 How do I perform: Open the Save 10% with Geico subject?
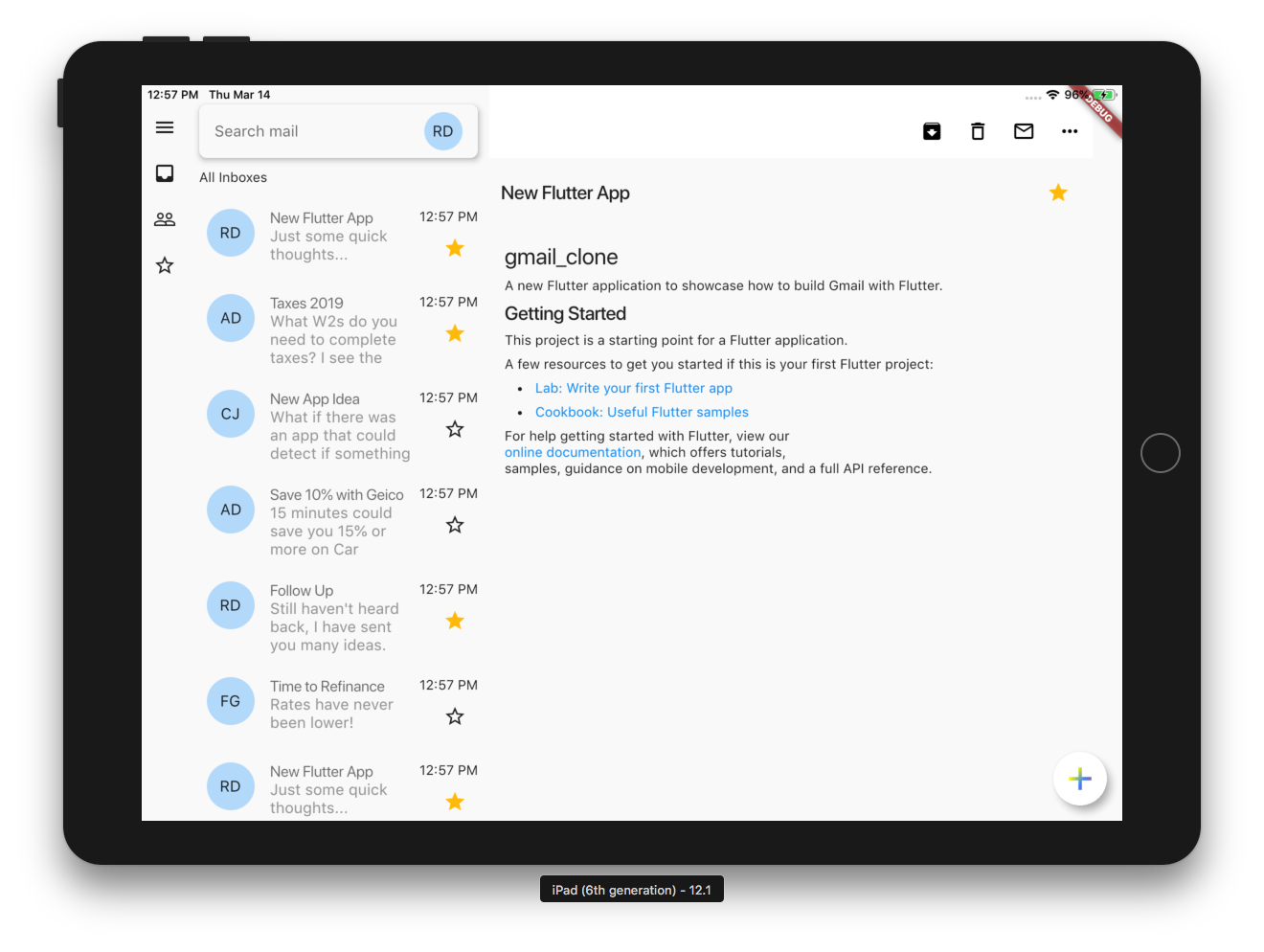(337, 494)
